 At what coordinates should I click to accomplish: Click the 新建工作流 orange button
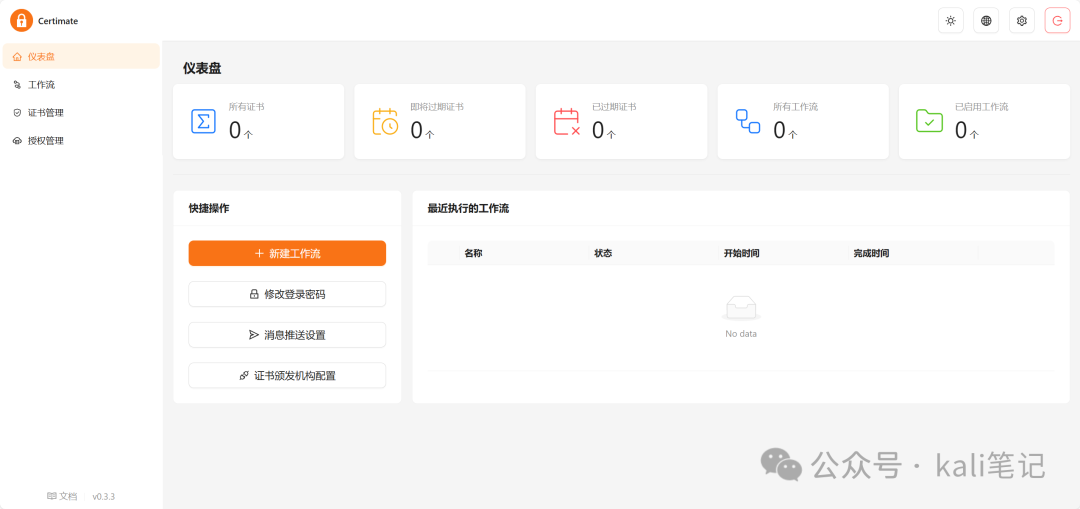click(x=287, y=253)
